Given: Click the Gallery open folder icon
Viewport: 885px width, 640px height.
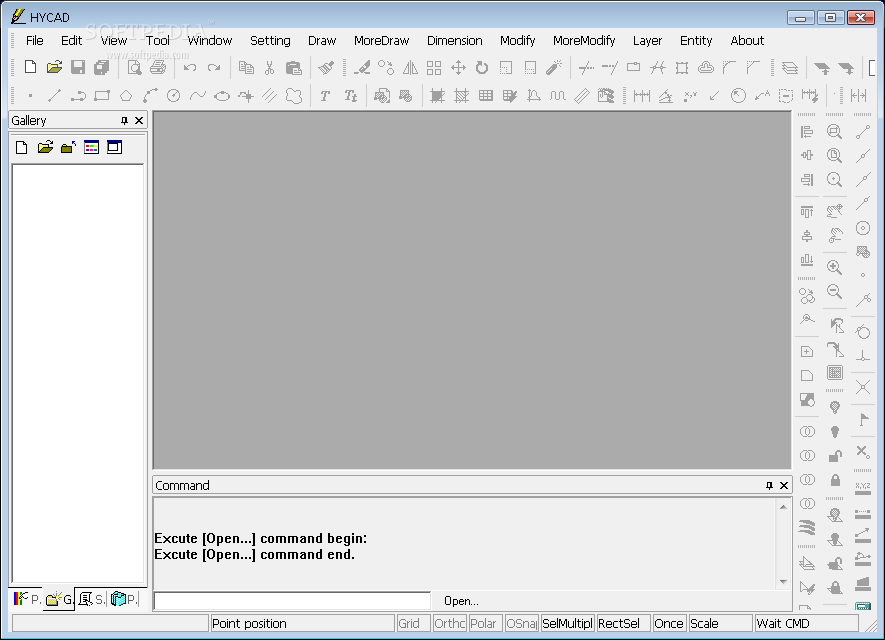Looking at the screenshot, I should (45, 147).
